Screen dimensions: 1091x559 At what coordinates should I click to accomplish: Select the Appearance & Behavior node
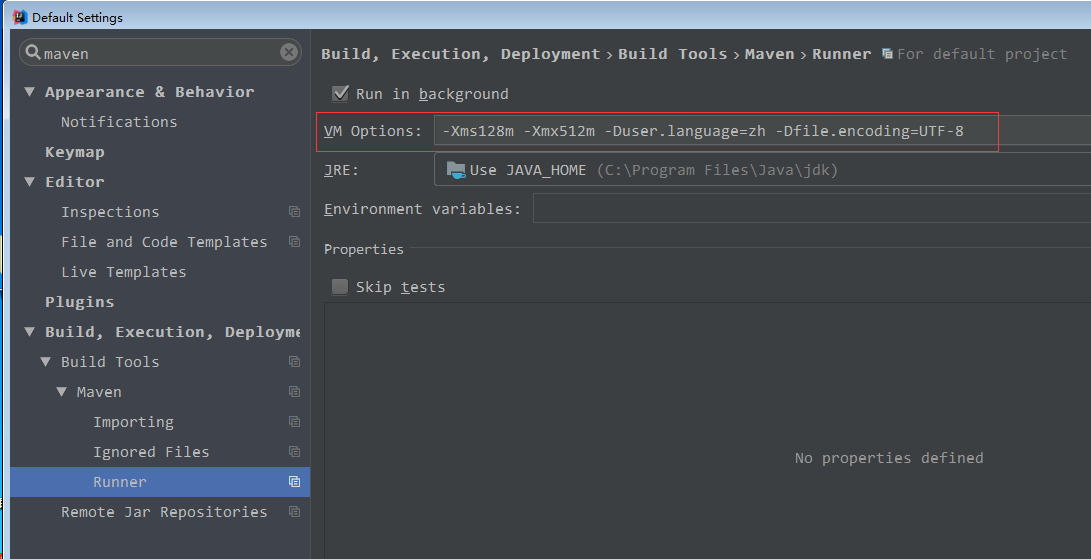pos(150,92)
